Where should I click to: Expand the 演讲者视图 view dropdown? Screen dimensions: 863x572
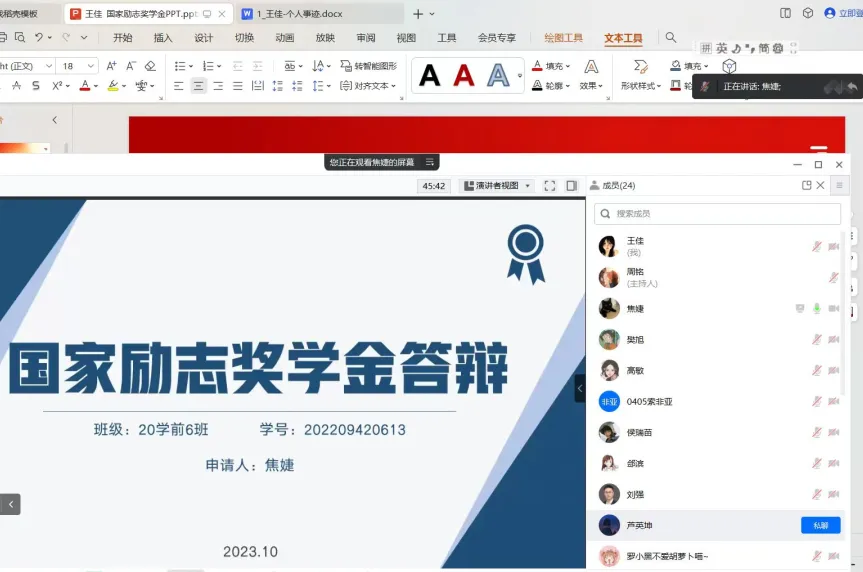496,186
